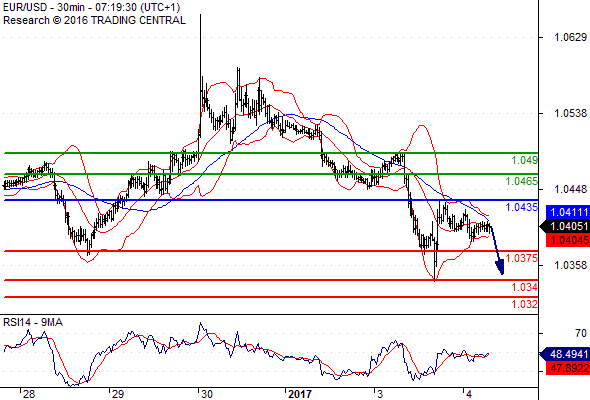Select the 1.0465 green resistance label
Image resolution: width=590 pixels, height=400 pixels.
pos(522,181)
